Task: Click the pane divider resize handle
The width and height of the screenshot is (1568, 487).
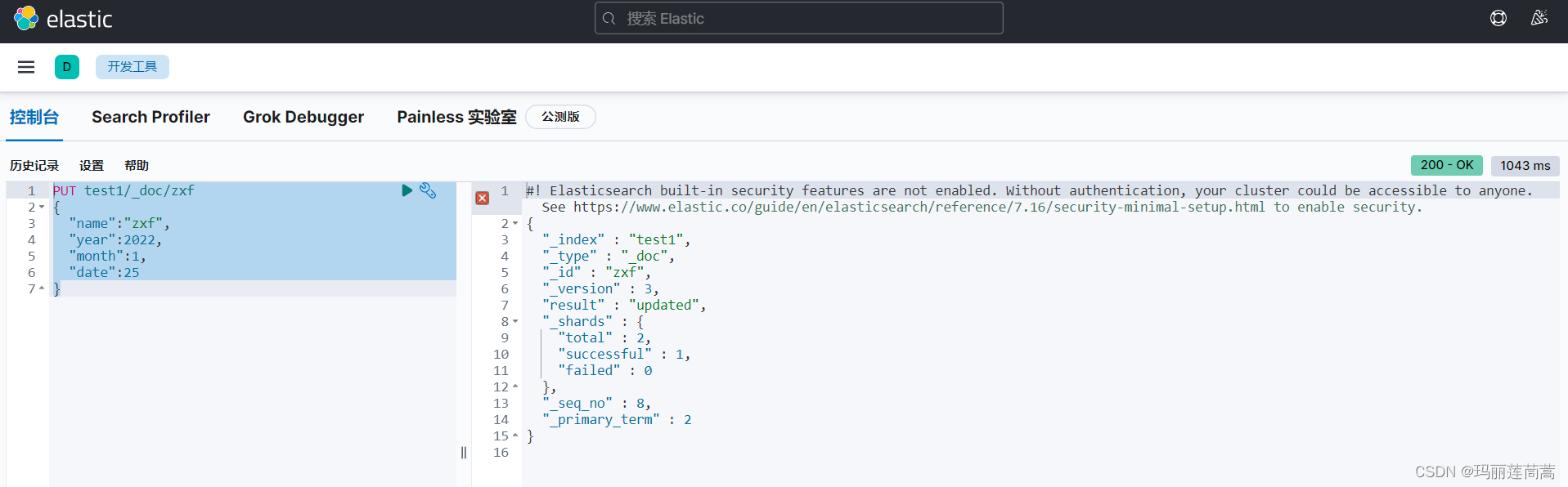Action: tap(464, 453)
